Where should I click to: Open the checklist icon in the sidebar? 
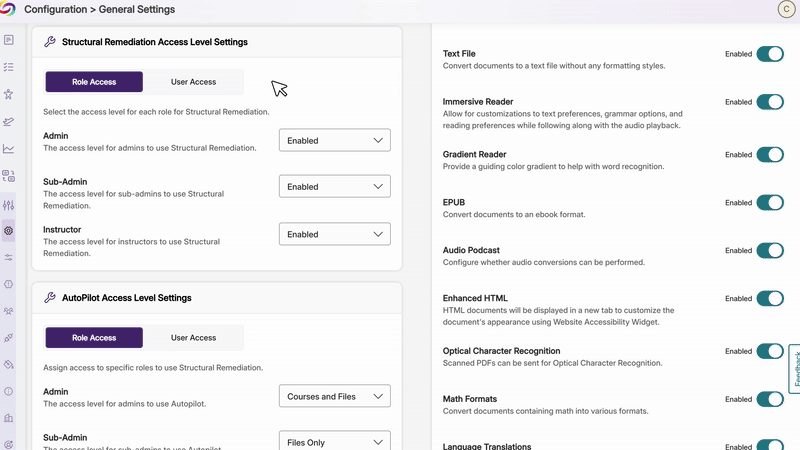pos(9,67)
